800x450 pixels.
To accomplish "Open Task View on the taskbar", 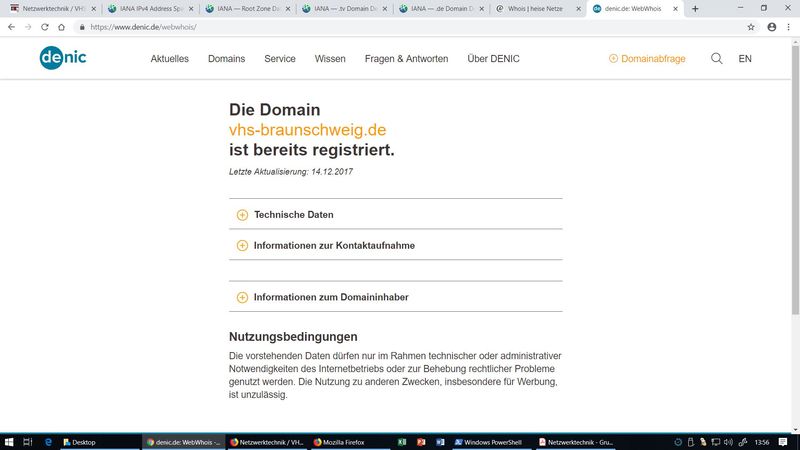I will pos(28,442).
